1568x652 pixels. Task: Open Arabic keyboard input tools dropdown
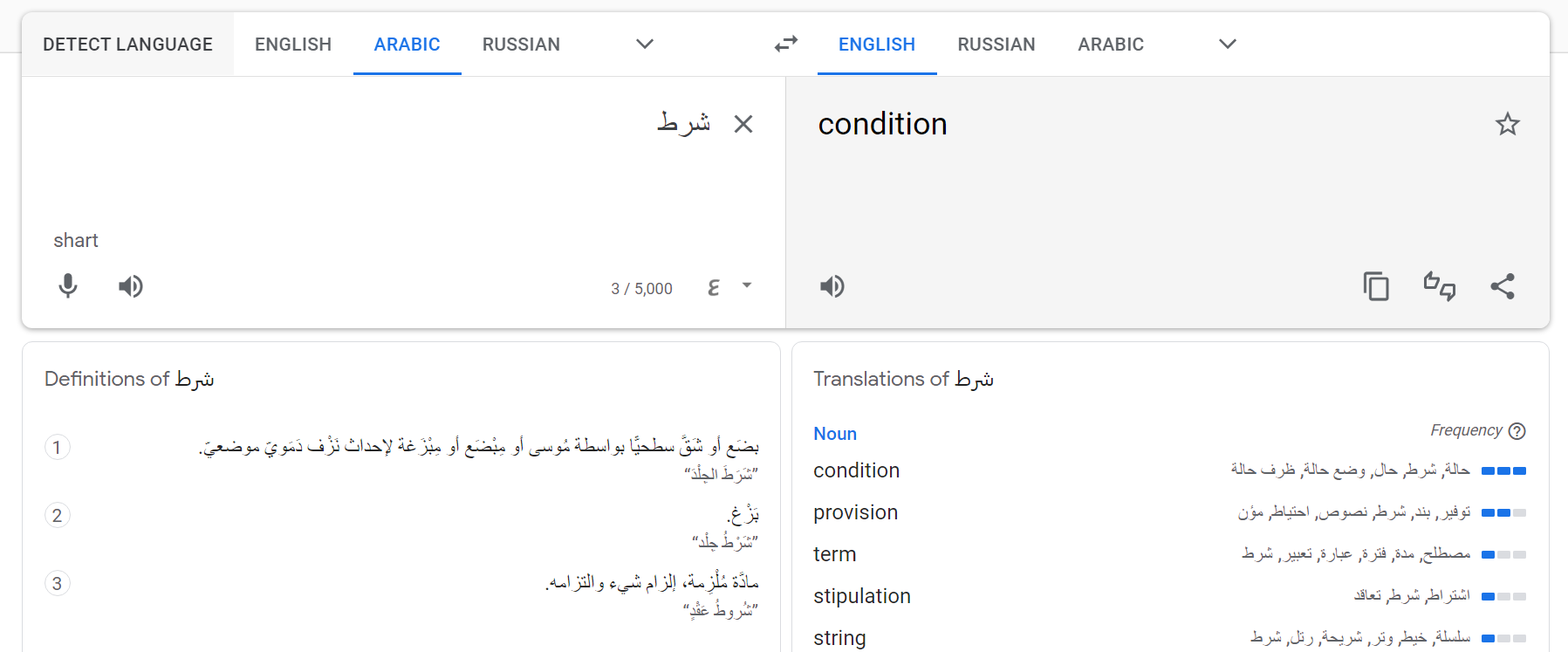click(x=747, y=286)
